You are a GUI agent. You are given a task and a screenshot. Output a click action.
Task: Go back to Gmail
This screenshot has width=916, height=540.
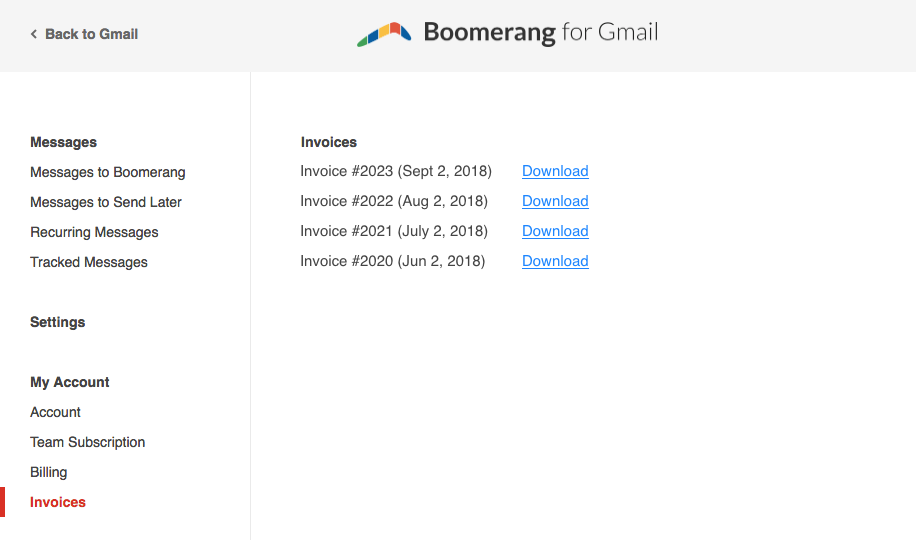point(91,34)
